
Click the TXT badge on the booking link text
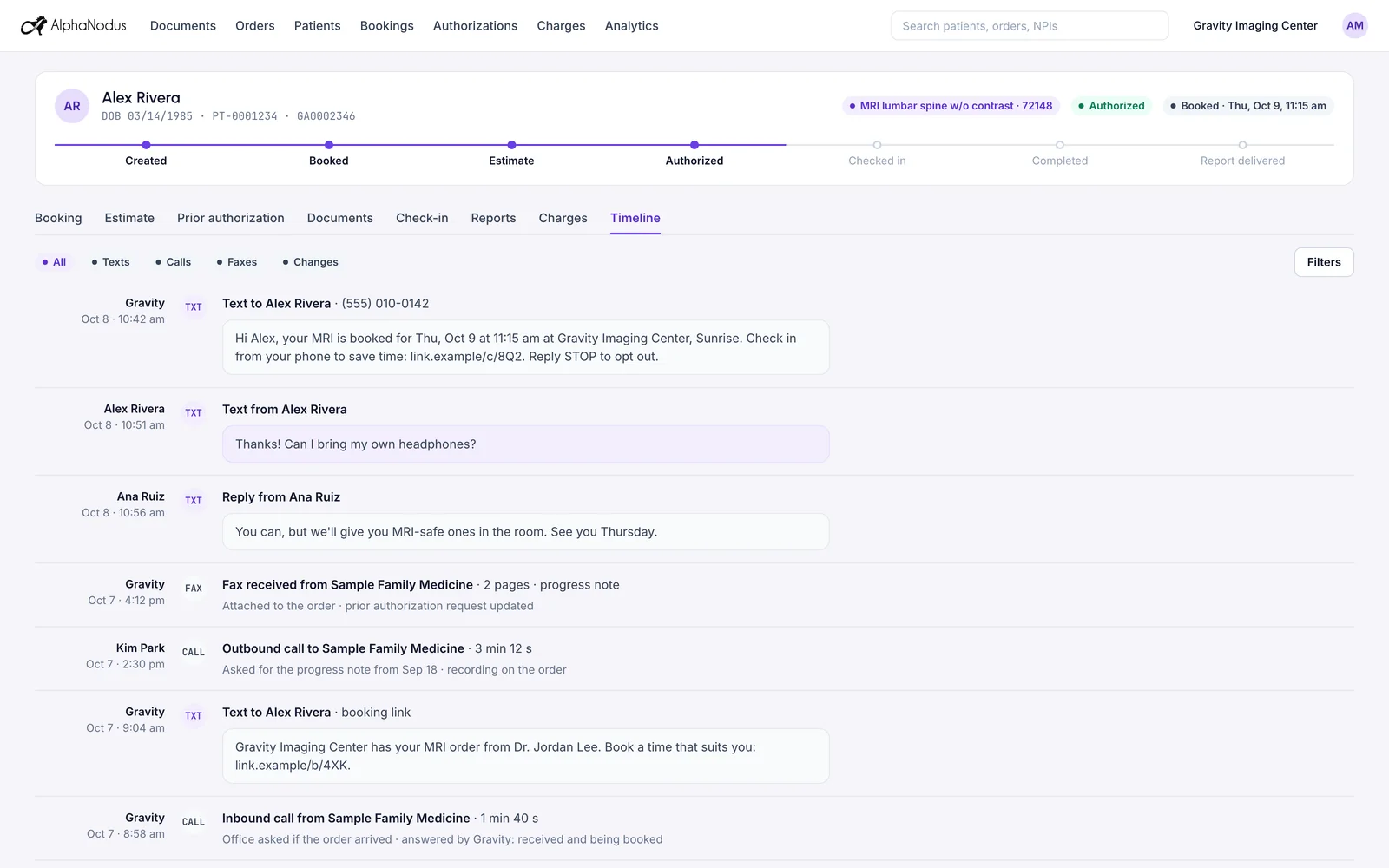point(194,716)
